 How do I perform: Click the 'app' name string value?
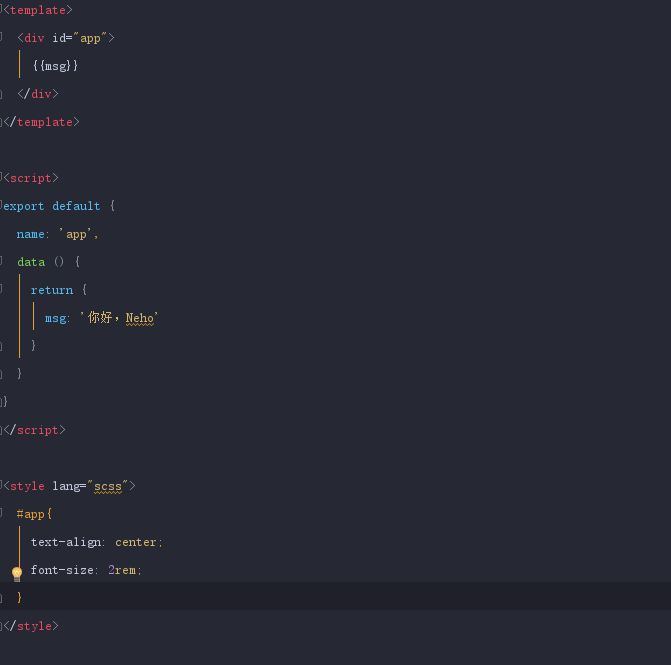tap(76, 234)
